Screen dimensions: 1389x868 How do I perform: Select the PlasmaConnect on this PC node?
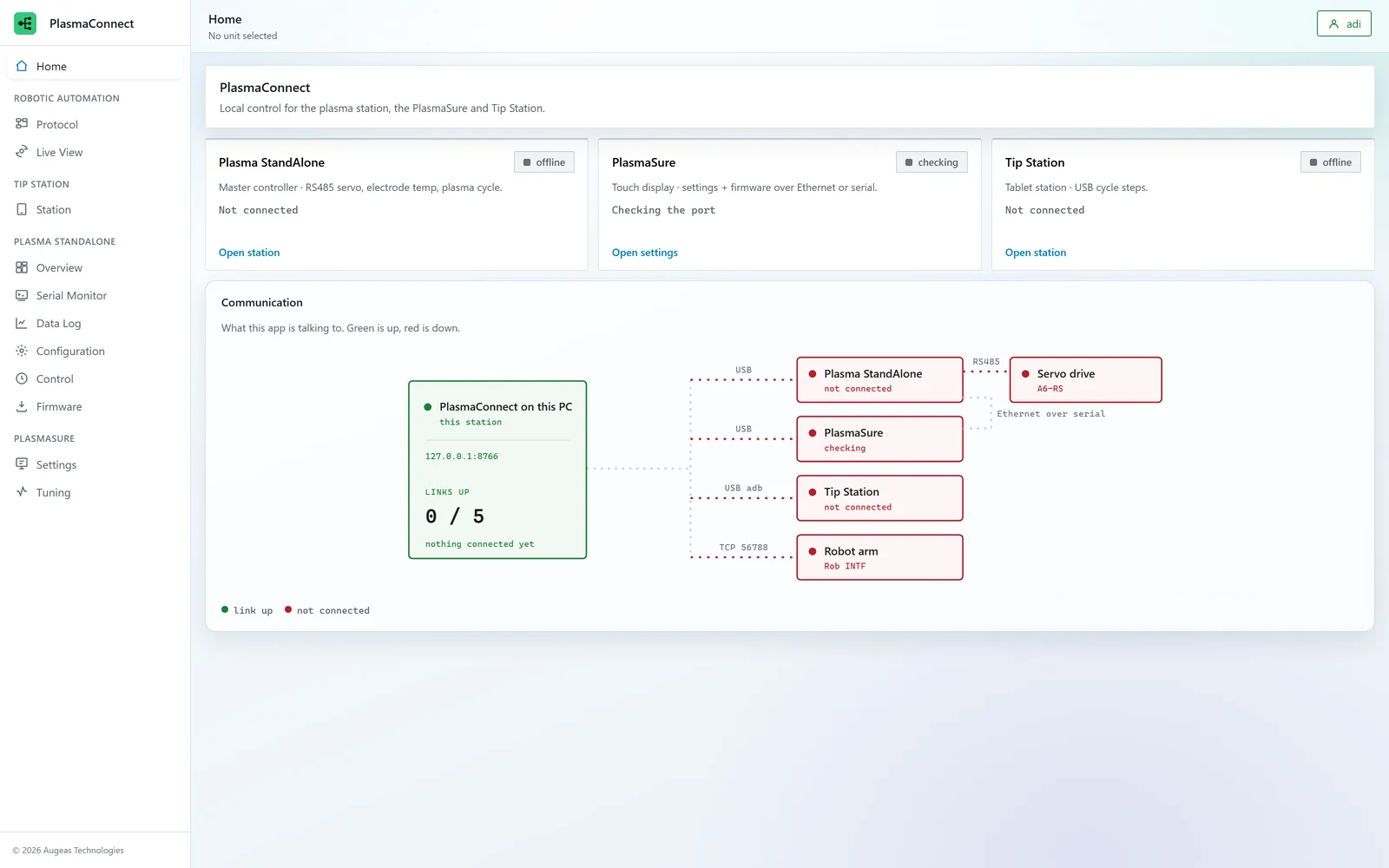497,470
